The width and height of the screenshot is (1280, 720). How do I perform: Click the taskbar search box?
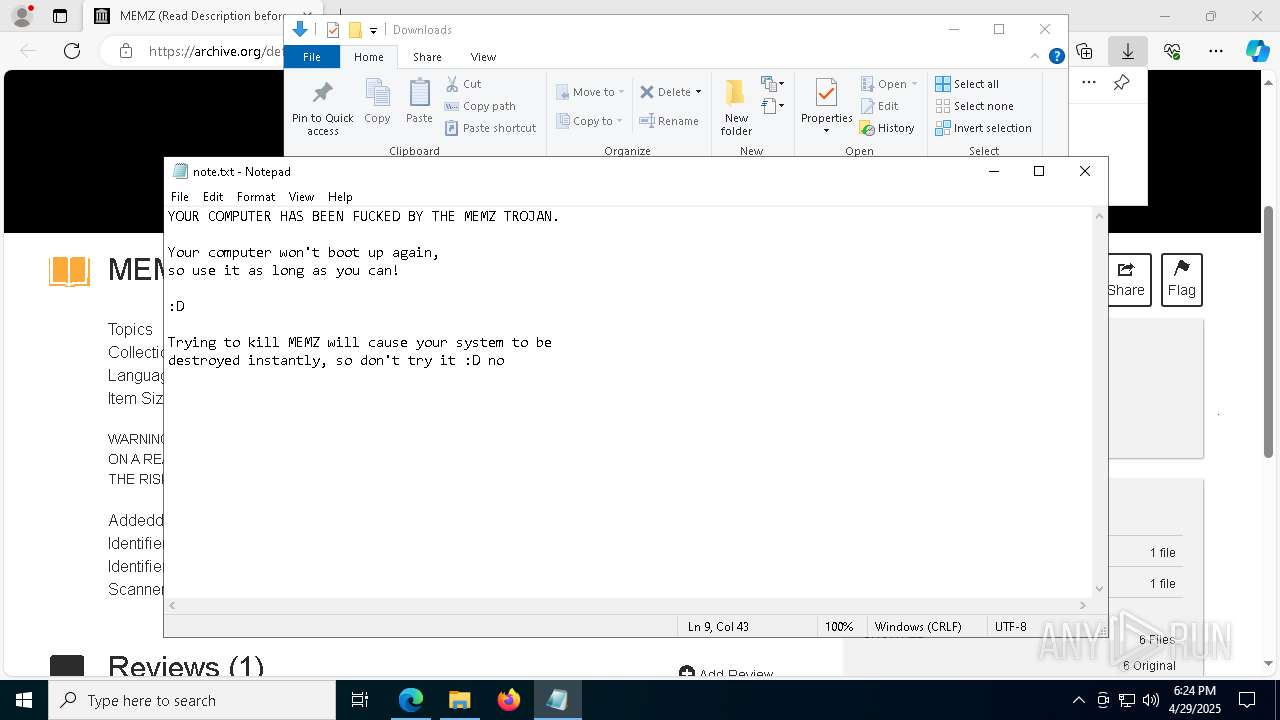(192, 700)
